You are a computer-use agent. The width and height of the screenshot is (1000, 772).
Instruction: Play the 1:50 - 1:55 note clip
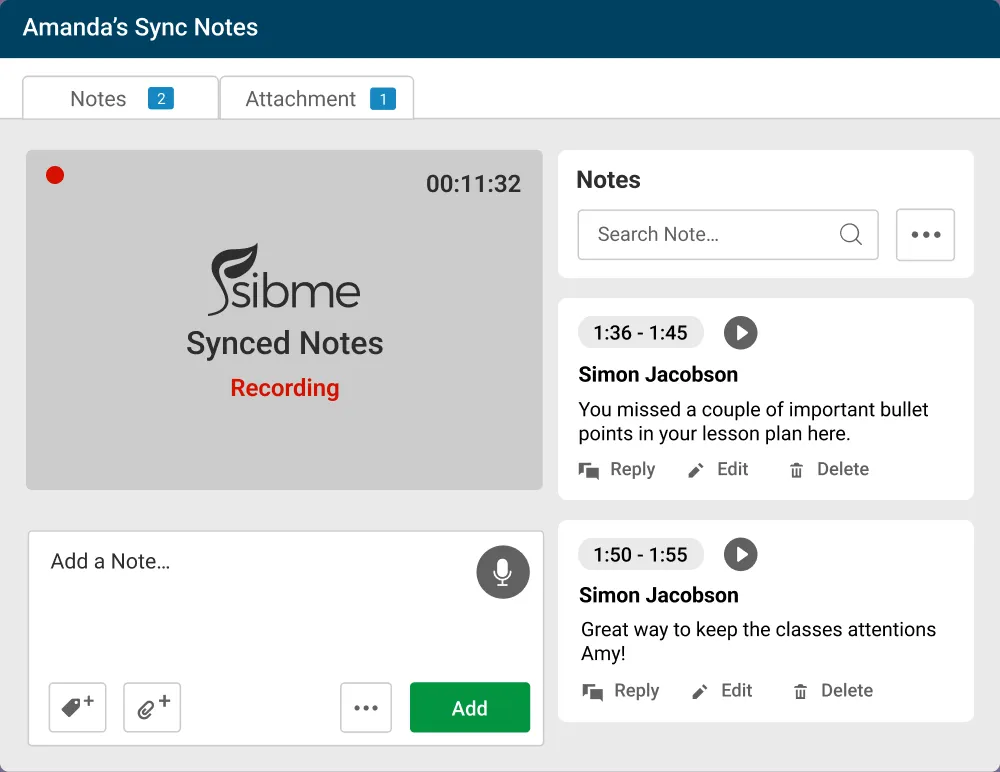click(740, 554)
